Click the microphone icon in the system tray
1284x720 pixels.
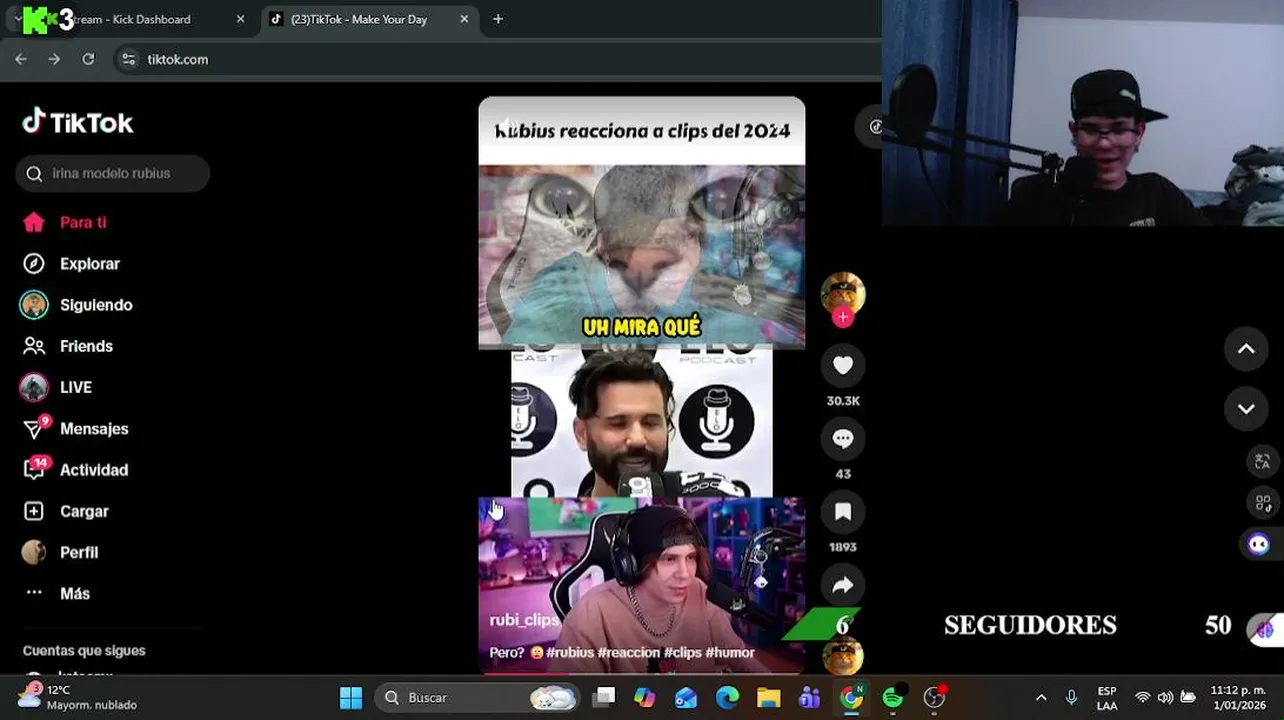1071,697
